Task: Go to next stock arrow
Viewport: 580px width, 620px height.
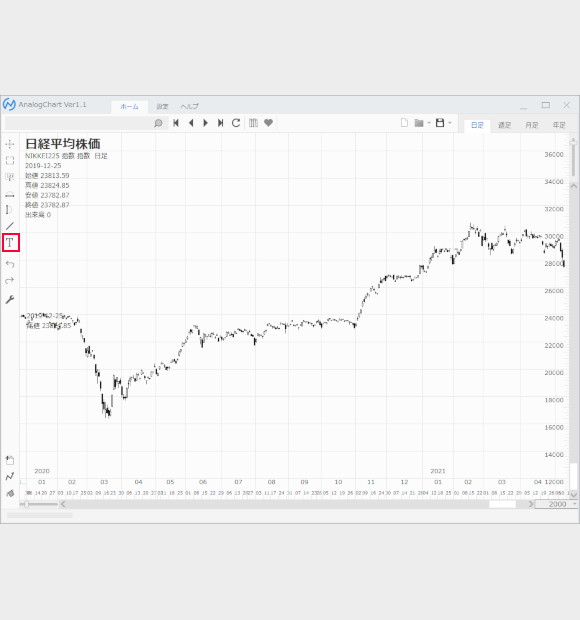Action: 206,123
